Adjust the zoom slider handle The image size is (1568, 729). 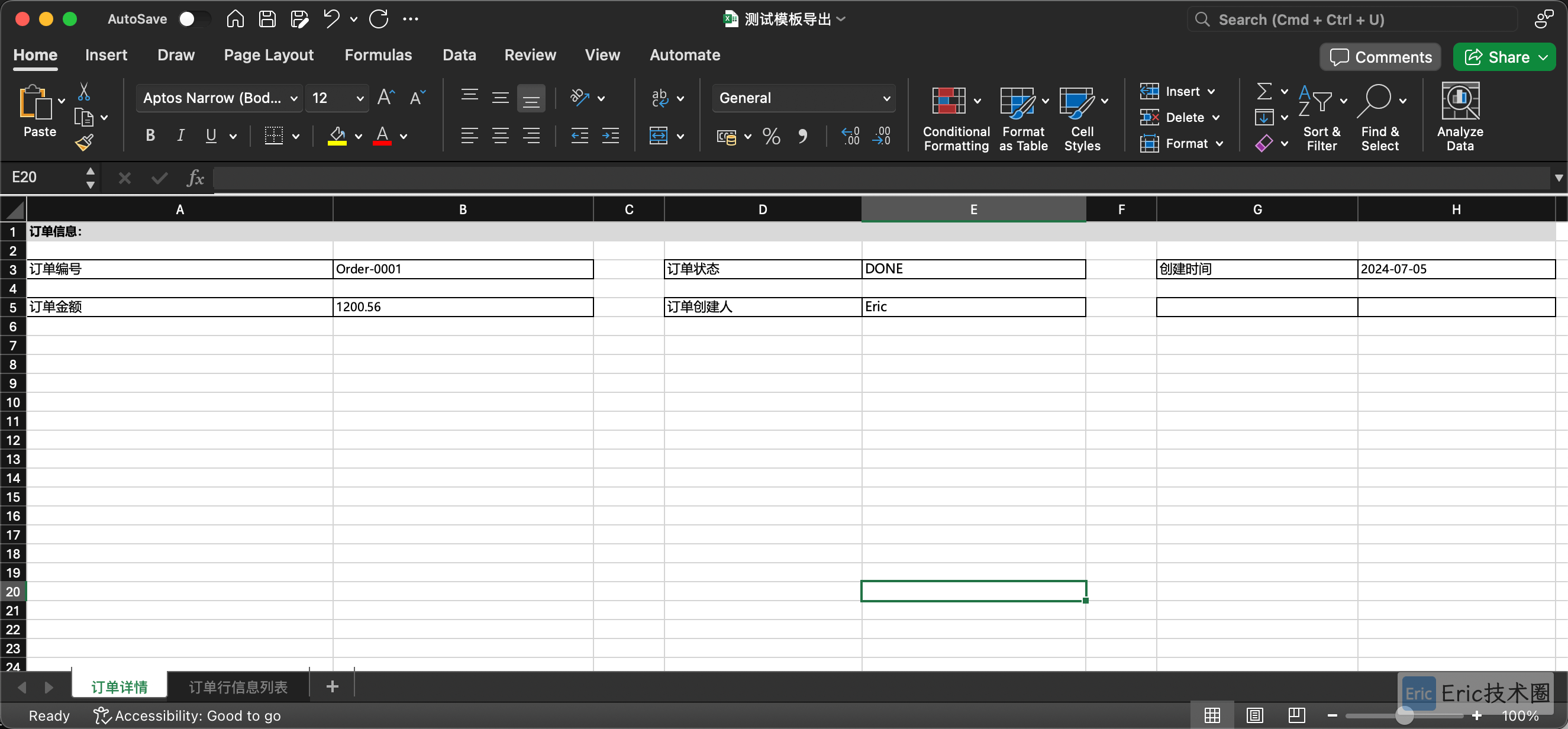click(1404, 715)
